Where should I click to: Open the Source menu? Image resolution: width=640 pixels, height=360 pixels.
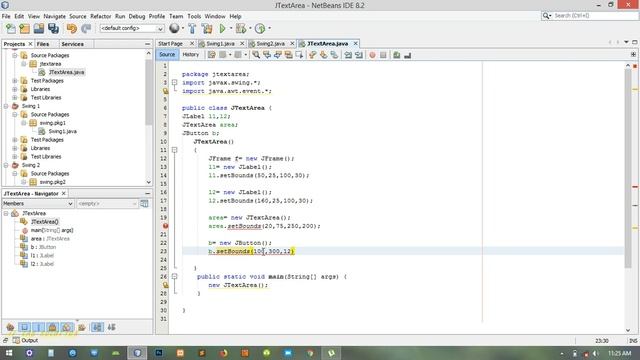coord(78,16)
